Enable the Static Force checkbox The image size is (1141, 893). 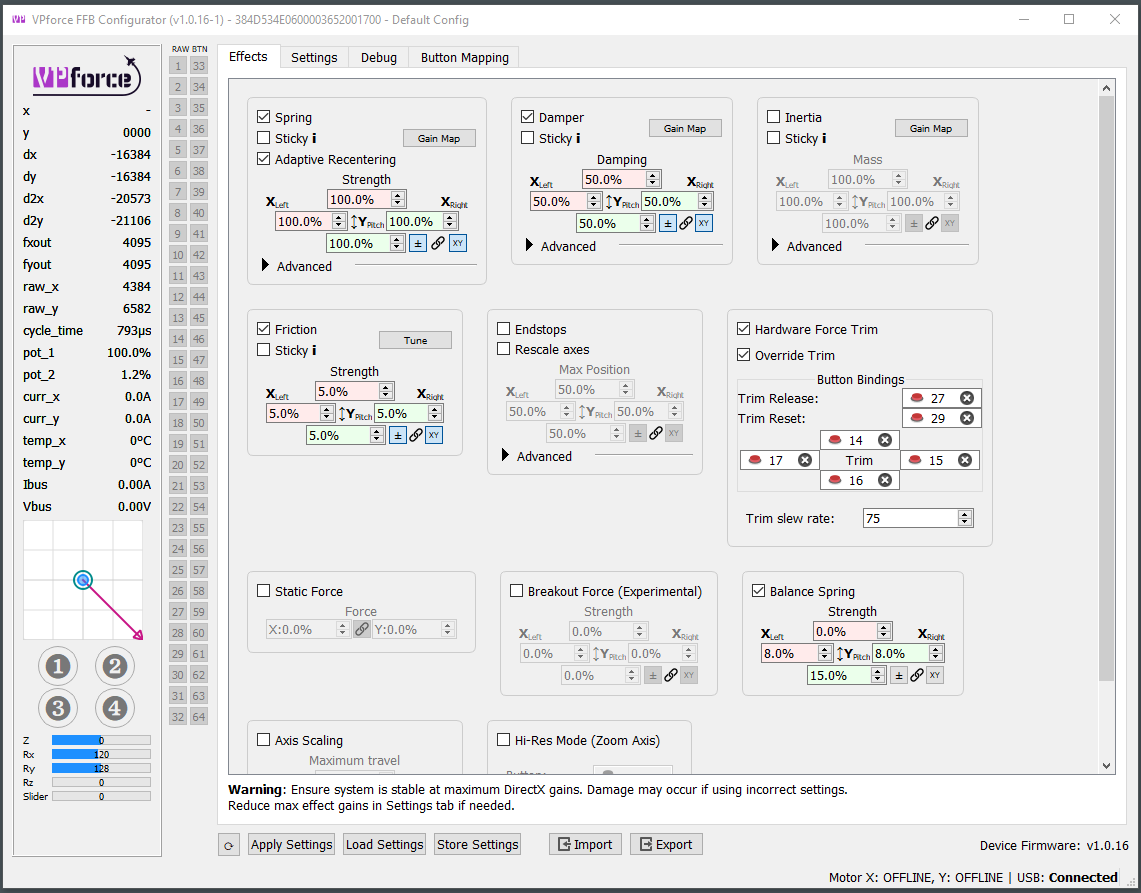[263, 591]
